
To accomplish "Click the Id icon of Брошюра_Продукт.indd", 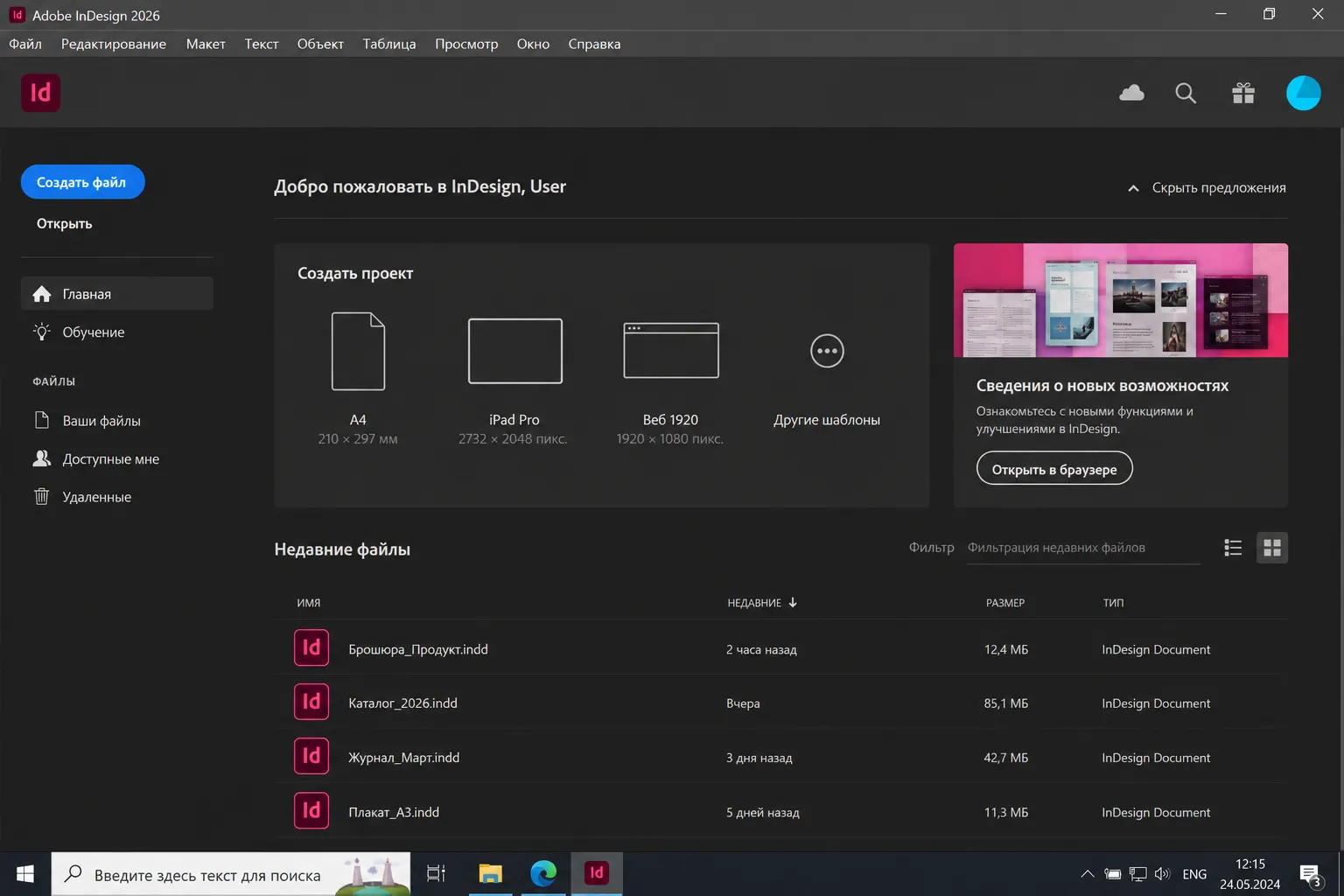I will tap(311, 647).
